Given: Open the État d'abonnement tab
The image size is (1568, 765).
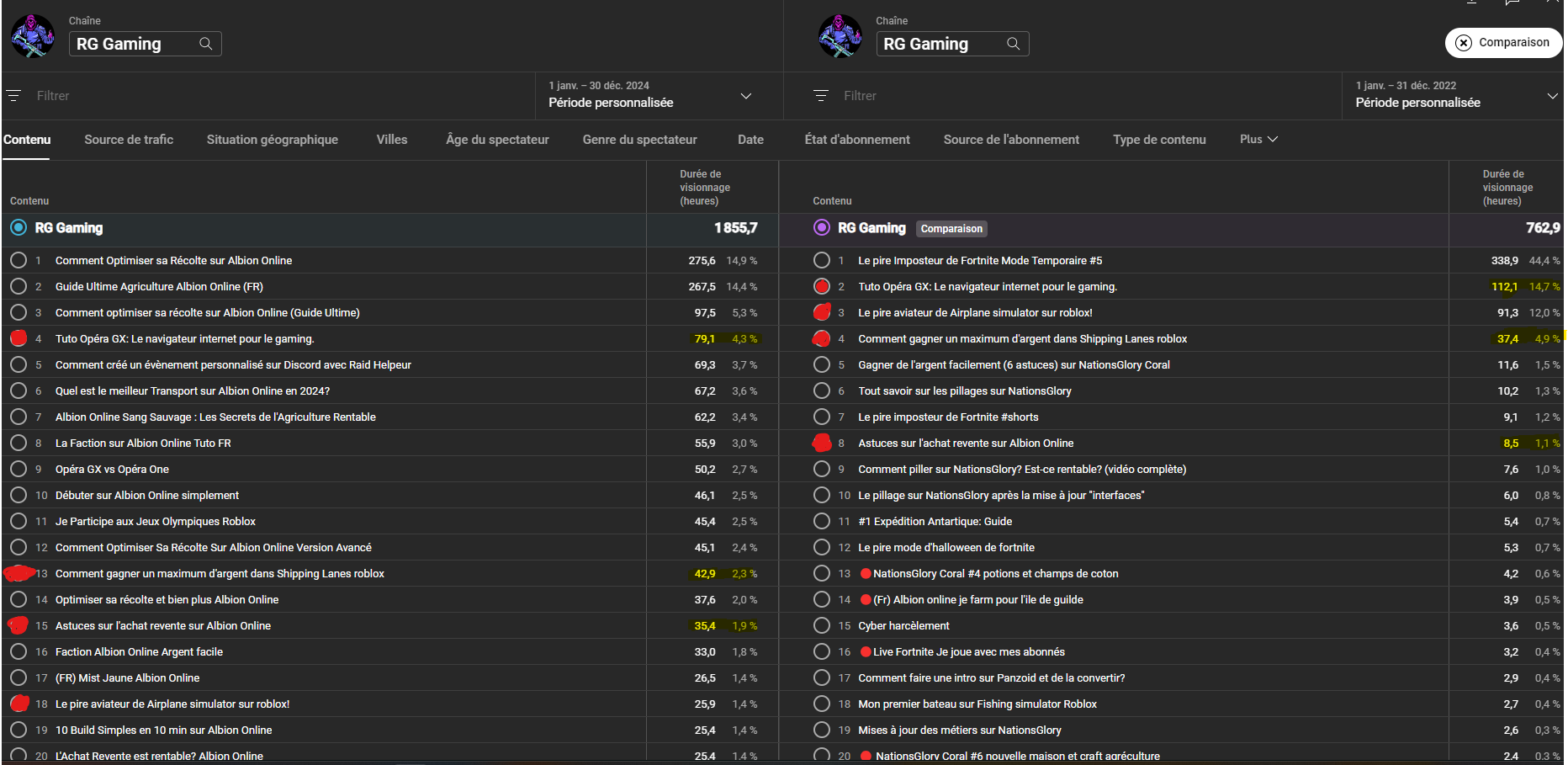Looking at the screenshot, I should point(857,140).
